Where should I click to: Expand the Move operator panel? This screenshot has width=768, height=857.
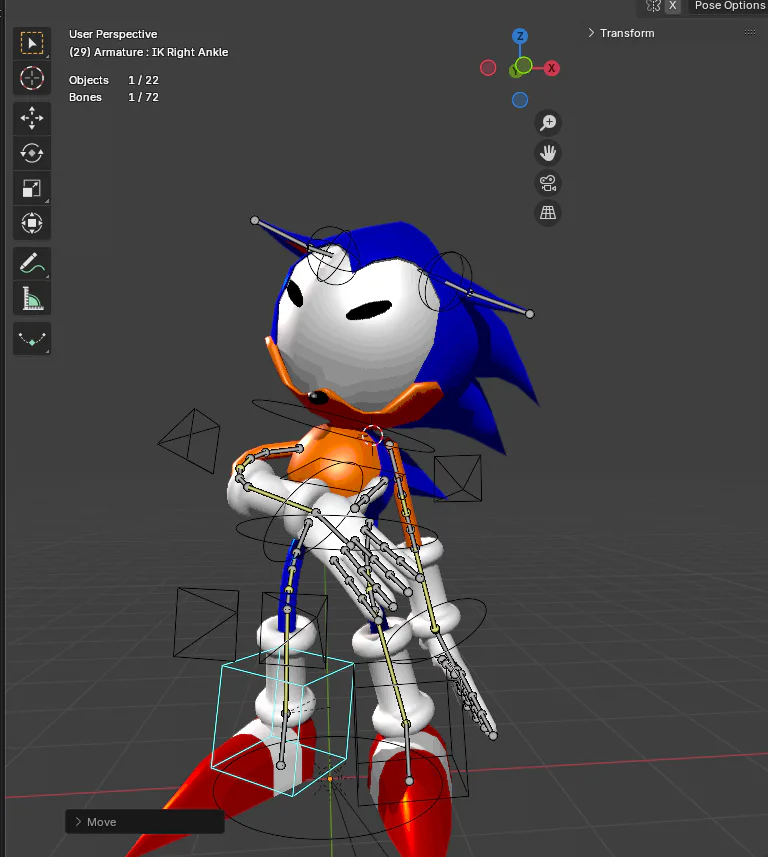pyautogui.click(x=145, y=822)
